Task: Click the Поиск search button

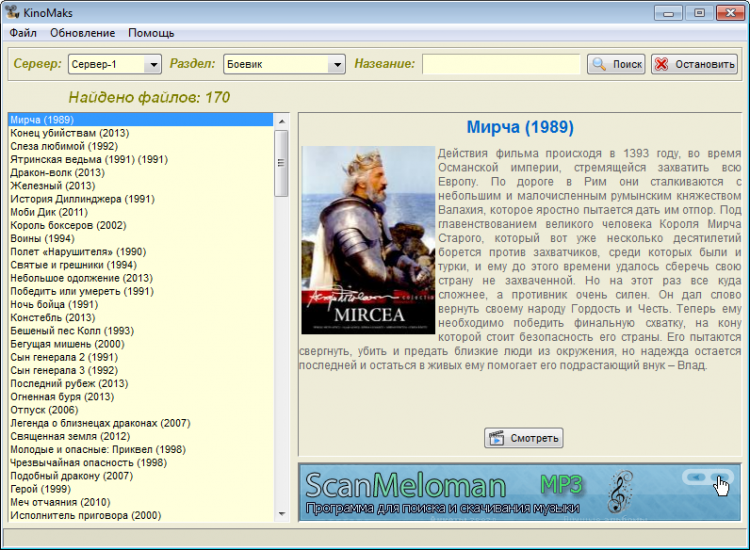Action: [616, 64]
